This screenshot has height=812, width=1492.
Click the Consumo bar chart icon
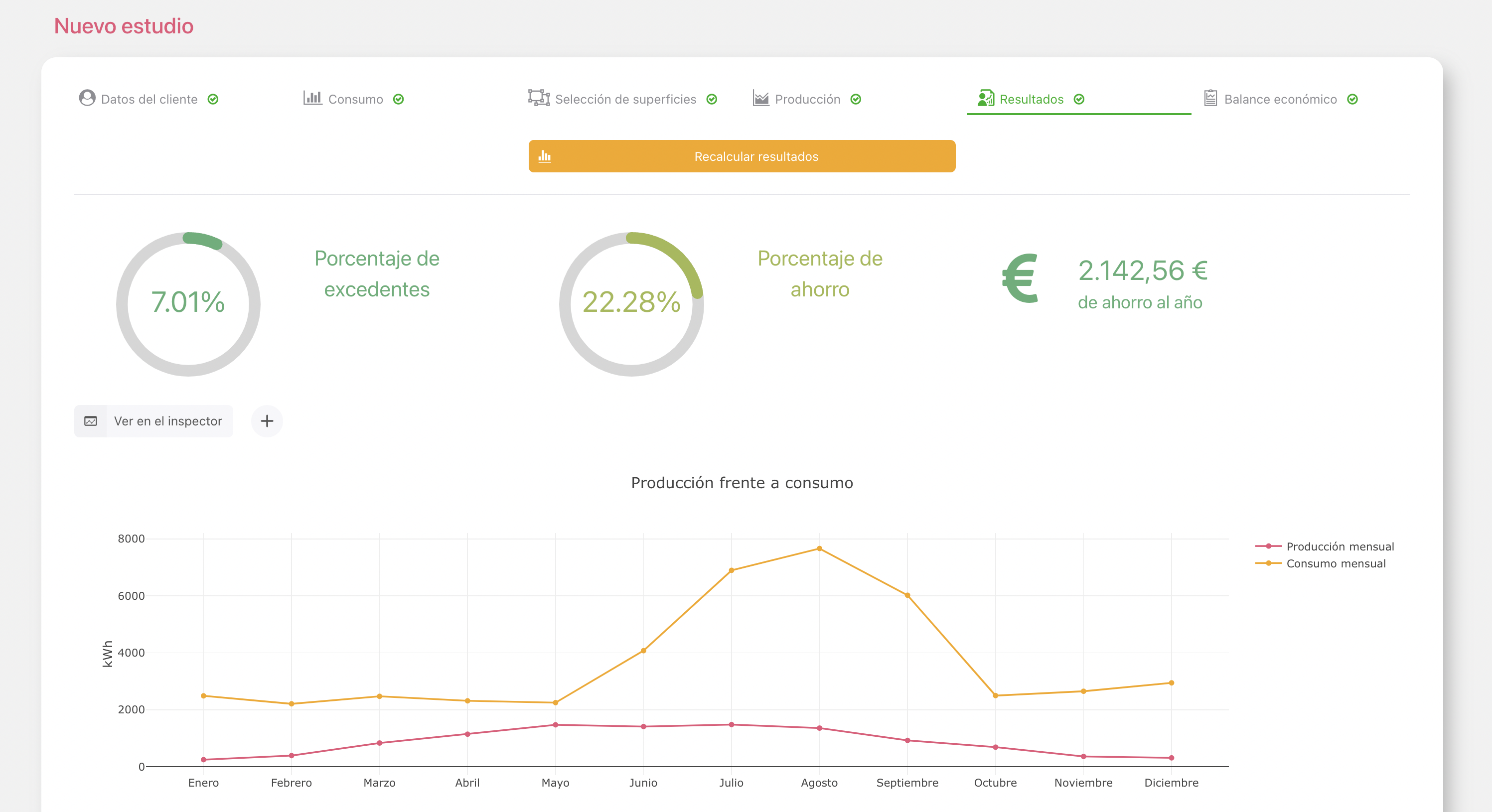point(312,98)
